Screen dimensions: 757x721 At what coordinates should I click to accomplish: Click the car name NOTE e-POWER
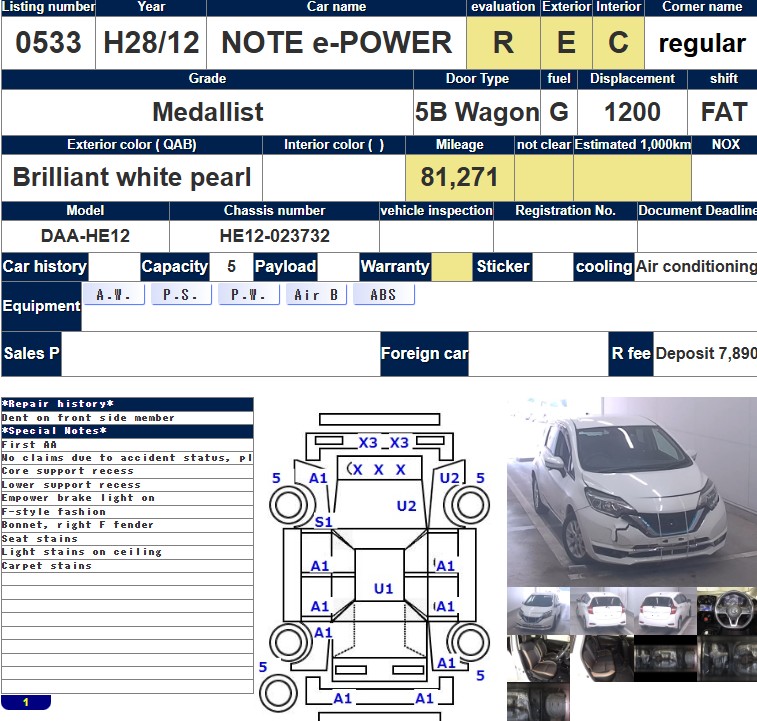pyautogui.click(x=336, y=42)
